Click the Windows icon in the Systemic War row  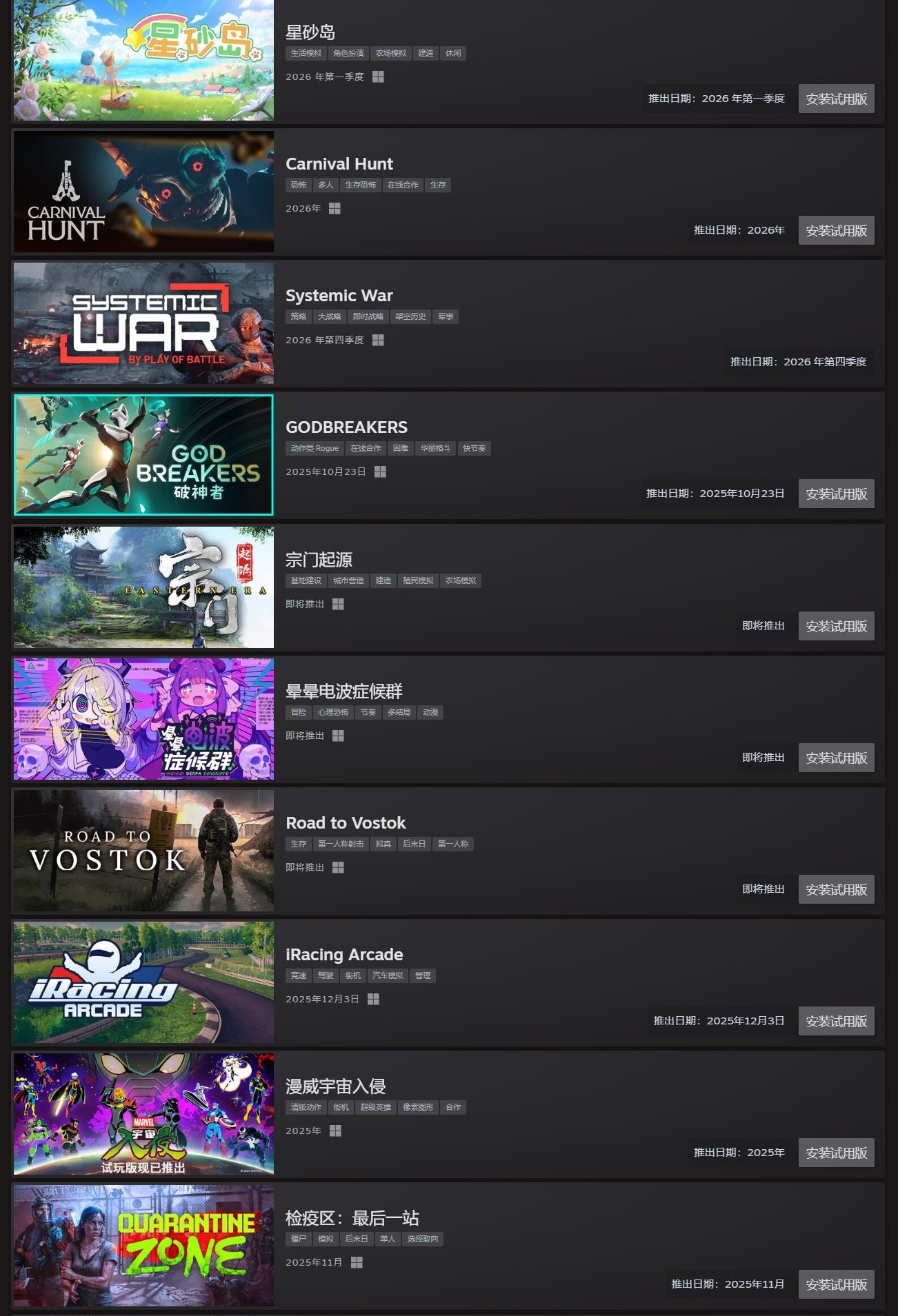click(378, 340)
